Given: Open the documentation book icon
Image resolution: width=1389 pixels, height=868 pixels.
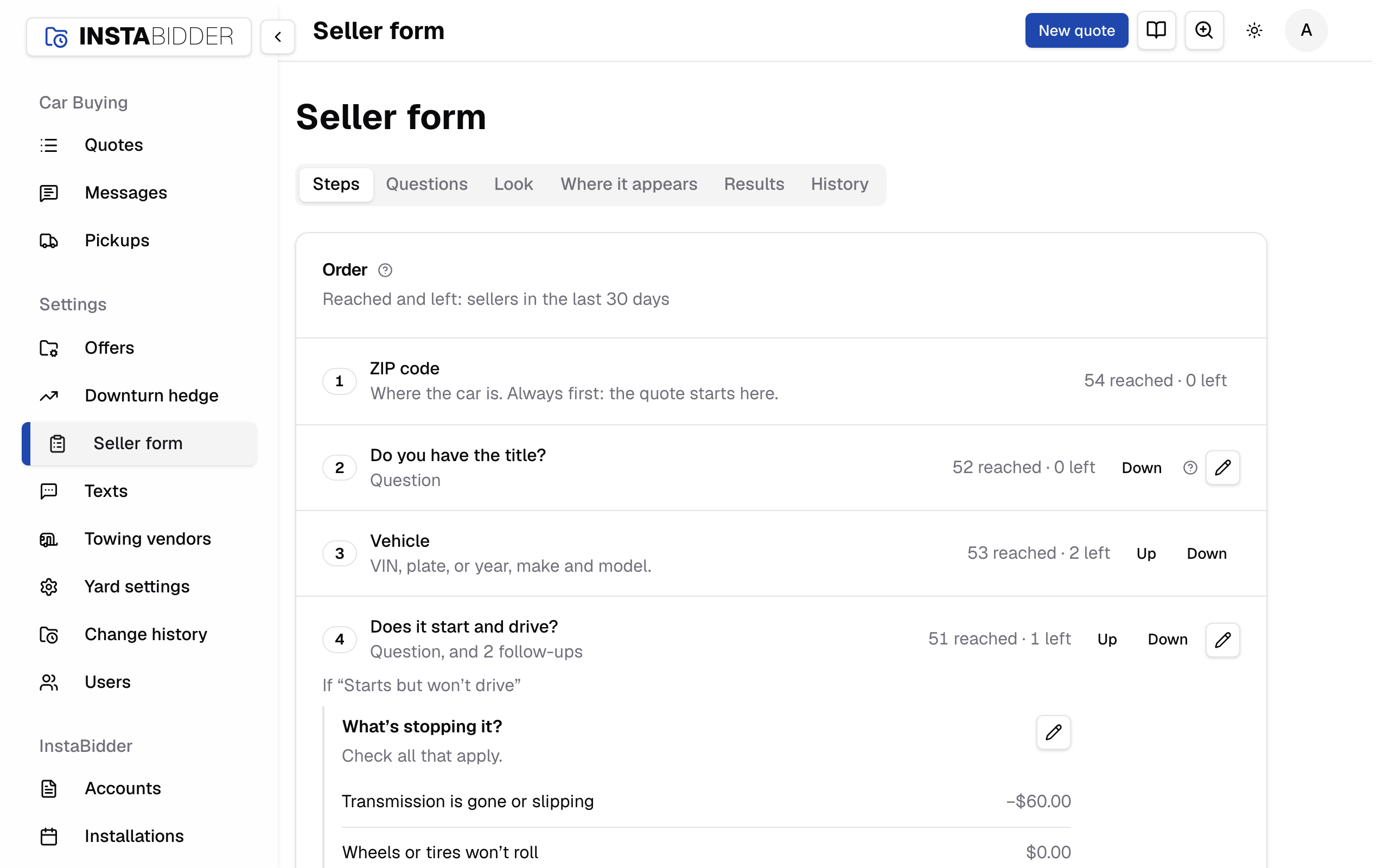Looking at the screenshot, I should [1156, 30].
